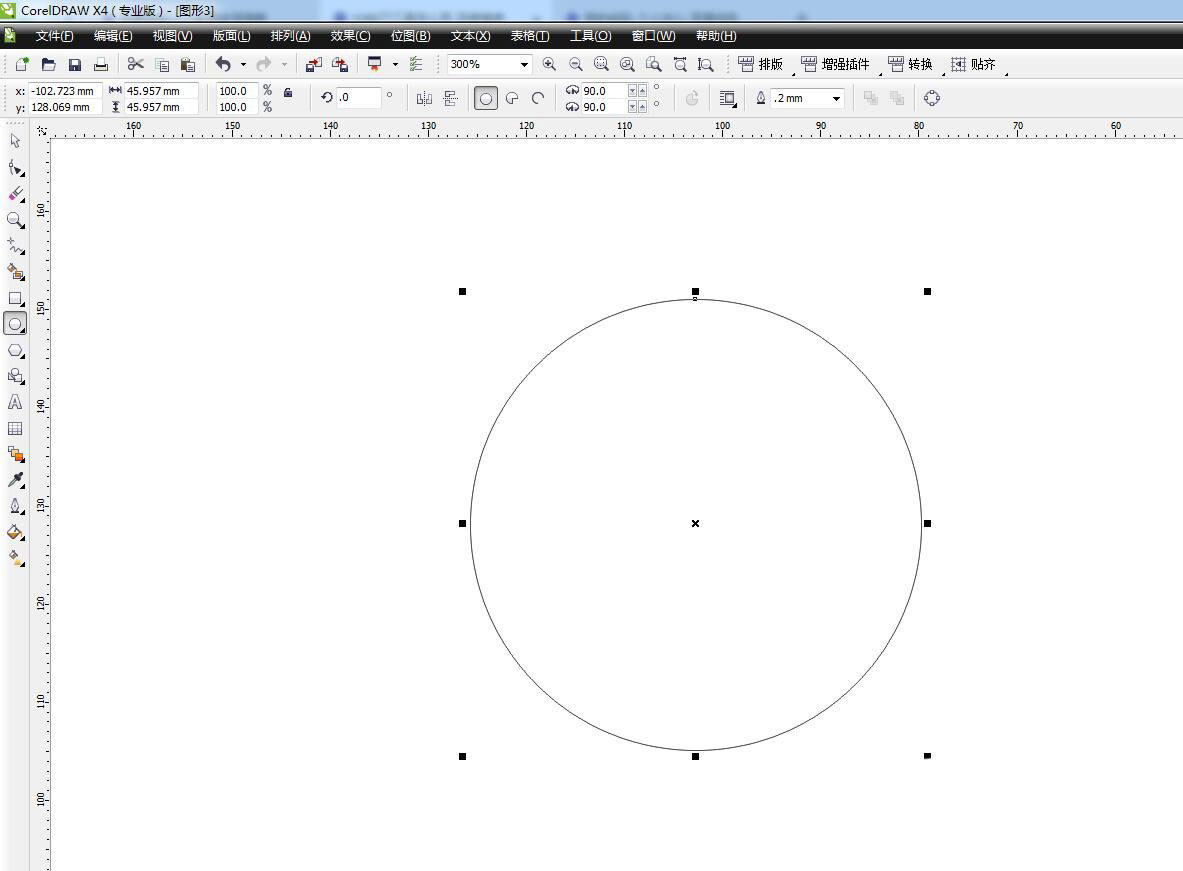Pick the Eyedropper tool
Image resolution: width=1183 pixels, height=871 pixels.
tap(15, 480)
